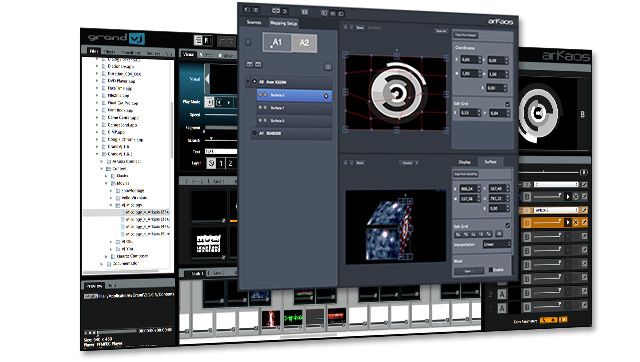The width and height of the screenshot is (640, 362).
Task: Click the small round icon left of A1 button
Action: (x=248, y=42)
